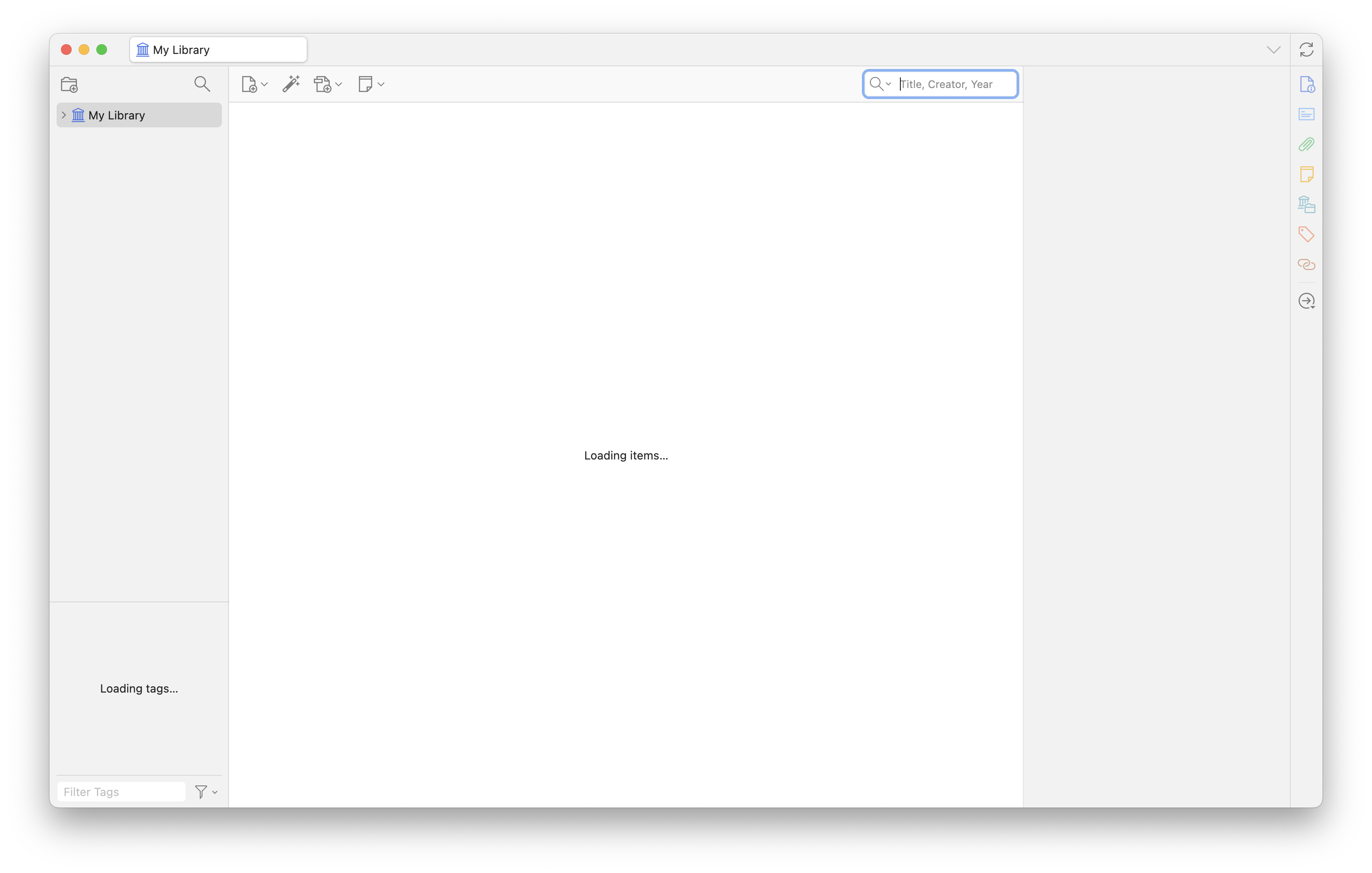The width and height of the screenshot is (1372, 873).
Task: Click the collection search magnifier icon
Action: point(202,84)
